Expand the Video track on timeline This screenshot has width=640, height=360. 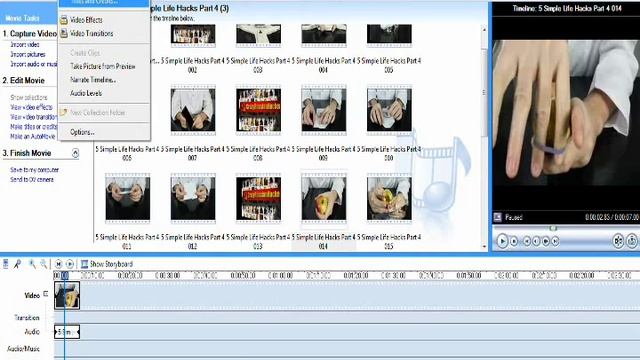coord(45,293)
